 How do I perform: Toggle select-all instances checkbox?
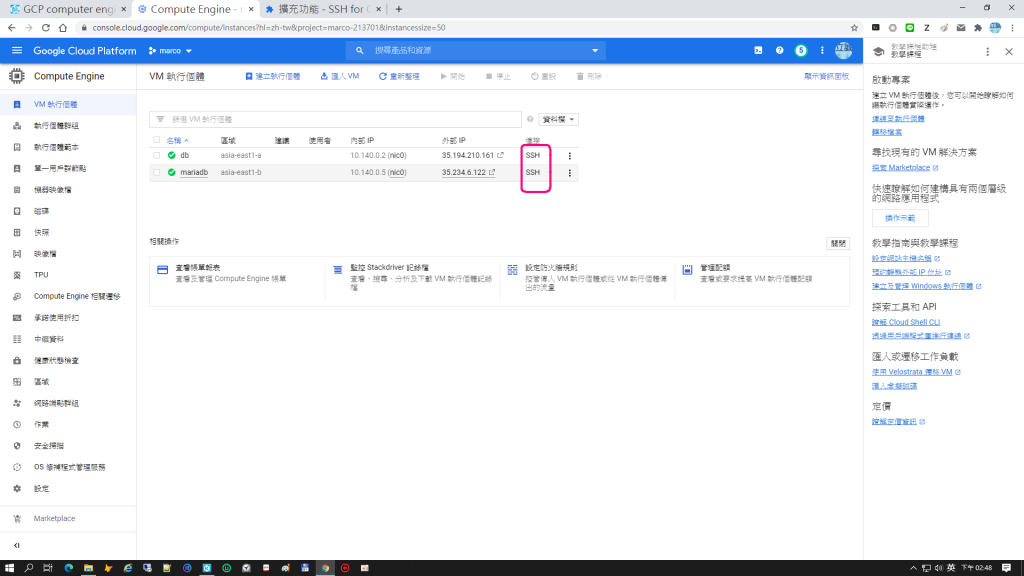point(156,140)
